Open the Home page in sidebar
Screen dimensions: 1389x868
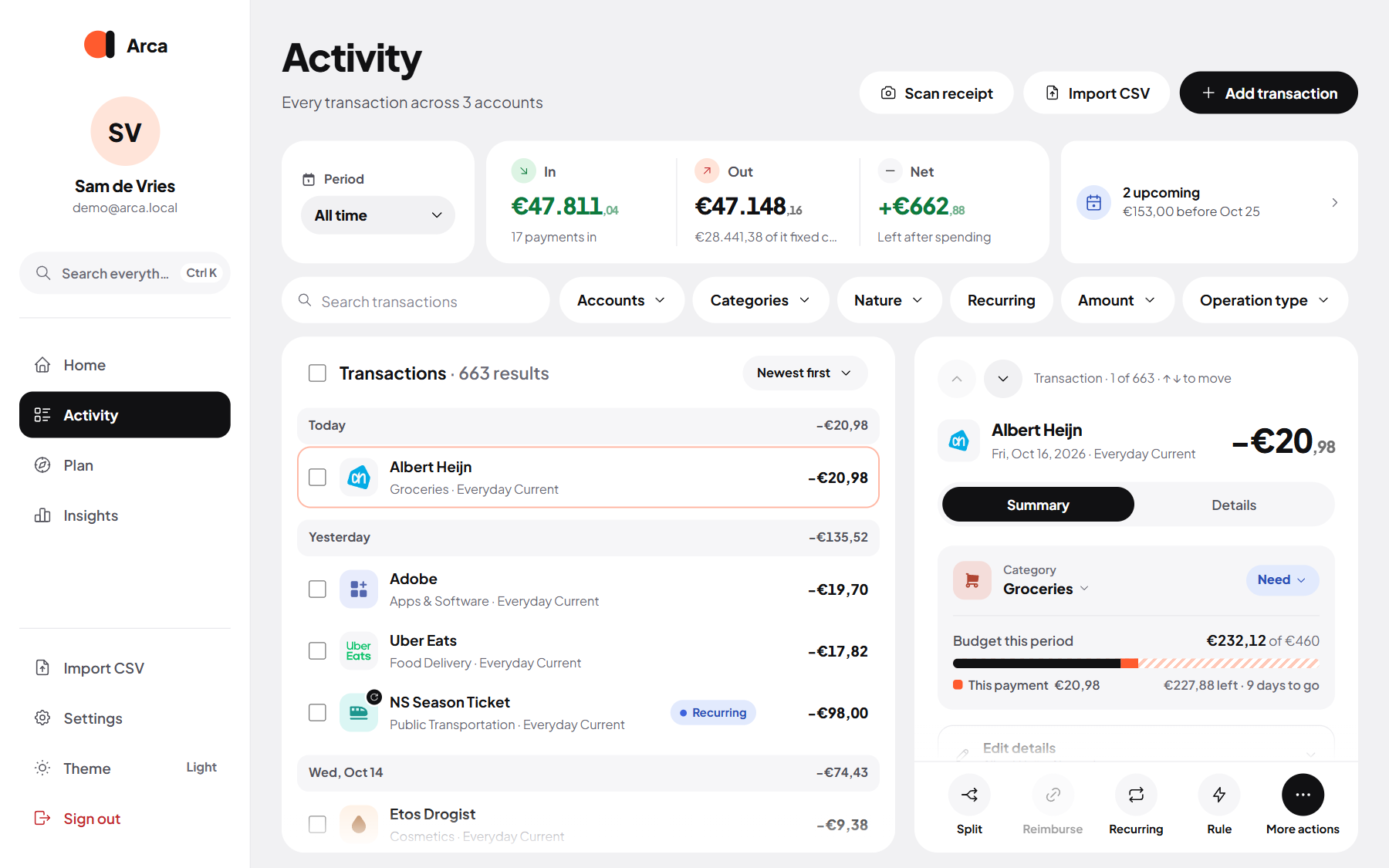(x=125, y=365)
